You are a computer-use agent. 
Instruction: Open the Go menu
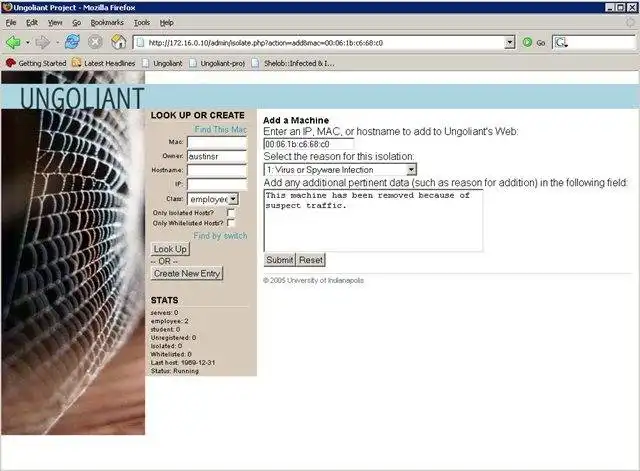[77, 23]
